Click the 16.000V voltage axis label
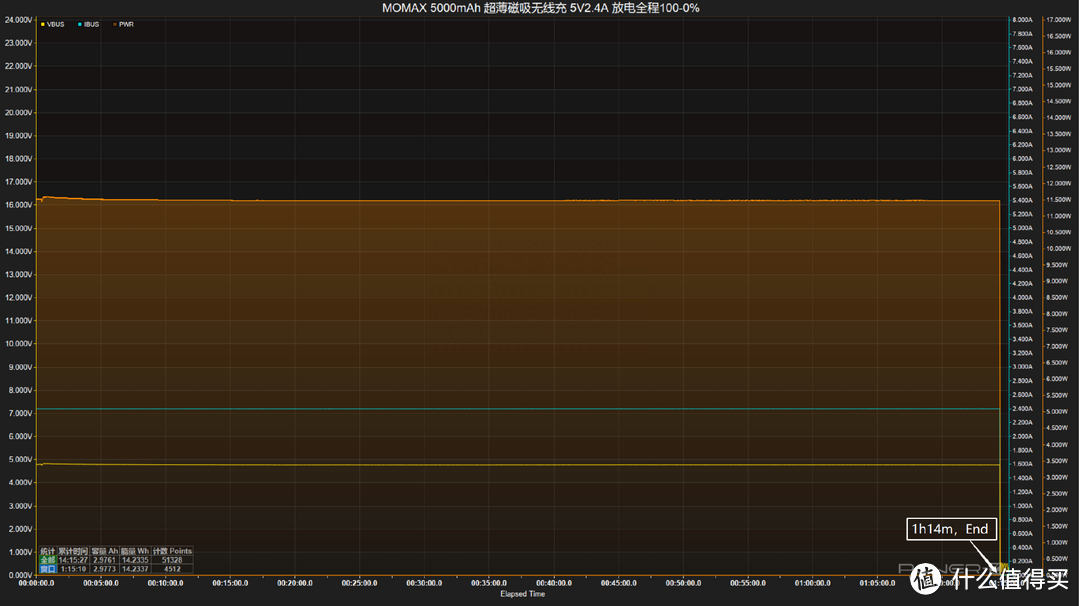The height and width of the screenshot is (606, 1080). point(18,205)
